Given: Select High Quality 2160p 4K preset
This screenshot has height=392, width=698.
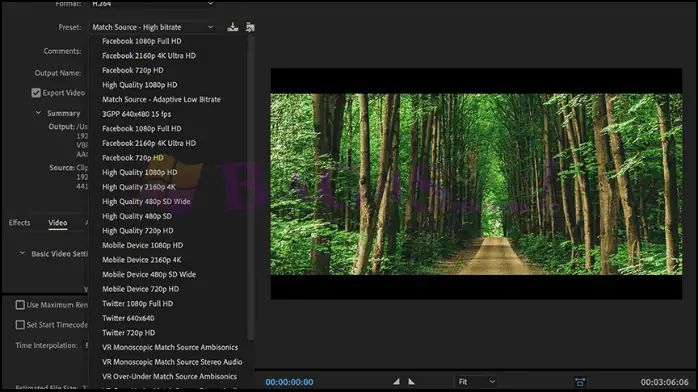Looking at the screenshot, I should coord(139,187).
